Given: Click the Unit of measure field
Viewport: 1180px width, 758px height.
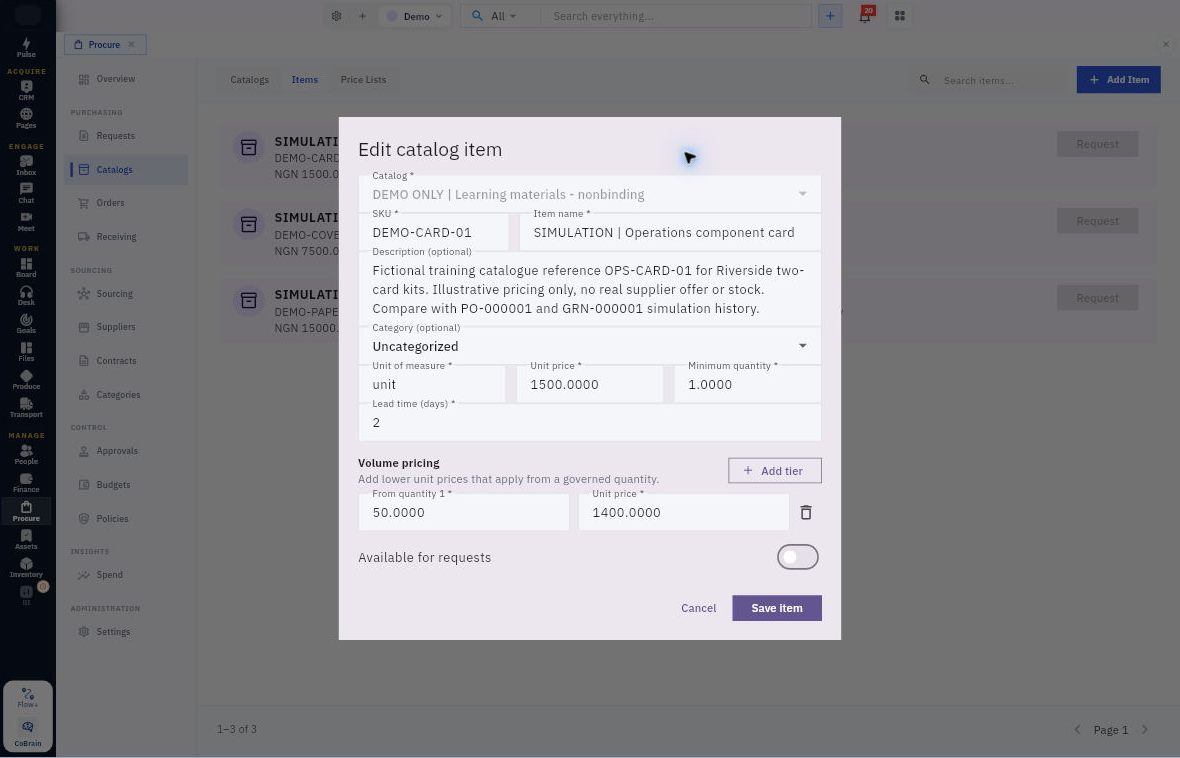Looking at the screenshot, I should [x=432, y=384].
